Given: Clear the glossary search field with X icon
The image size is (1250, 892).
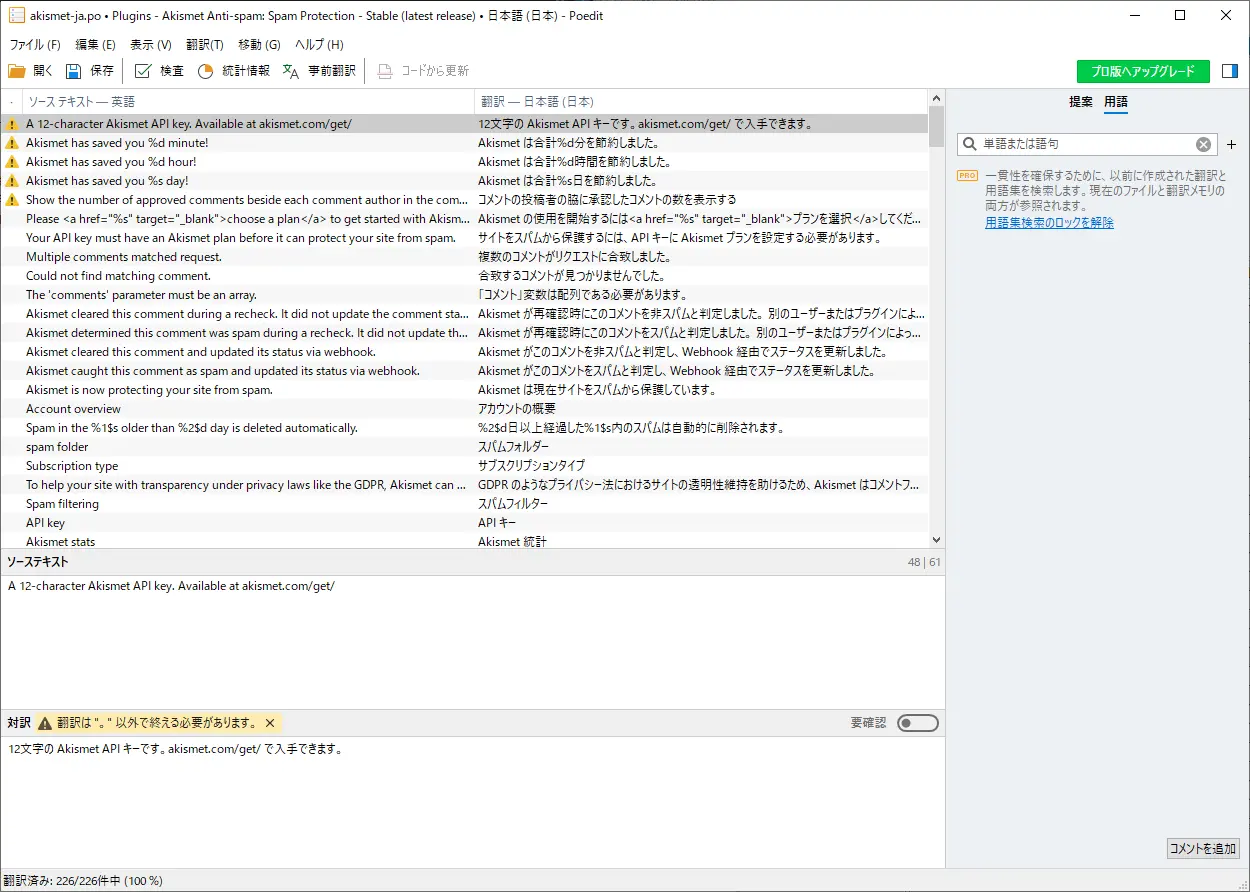Looking at the screenshot, I should (1204, 144).
